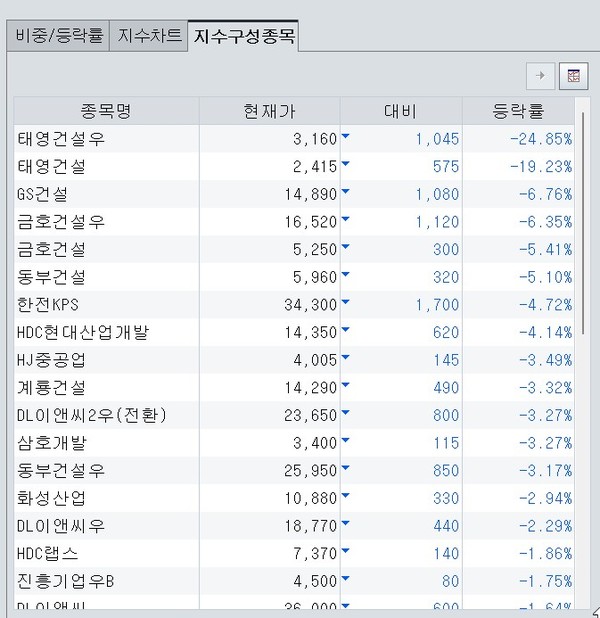
Task: Sort by the 등락률 column header
Action: click(518, 110)
